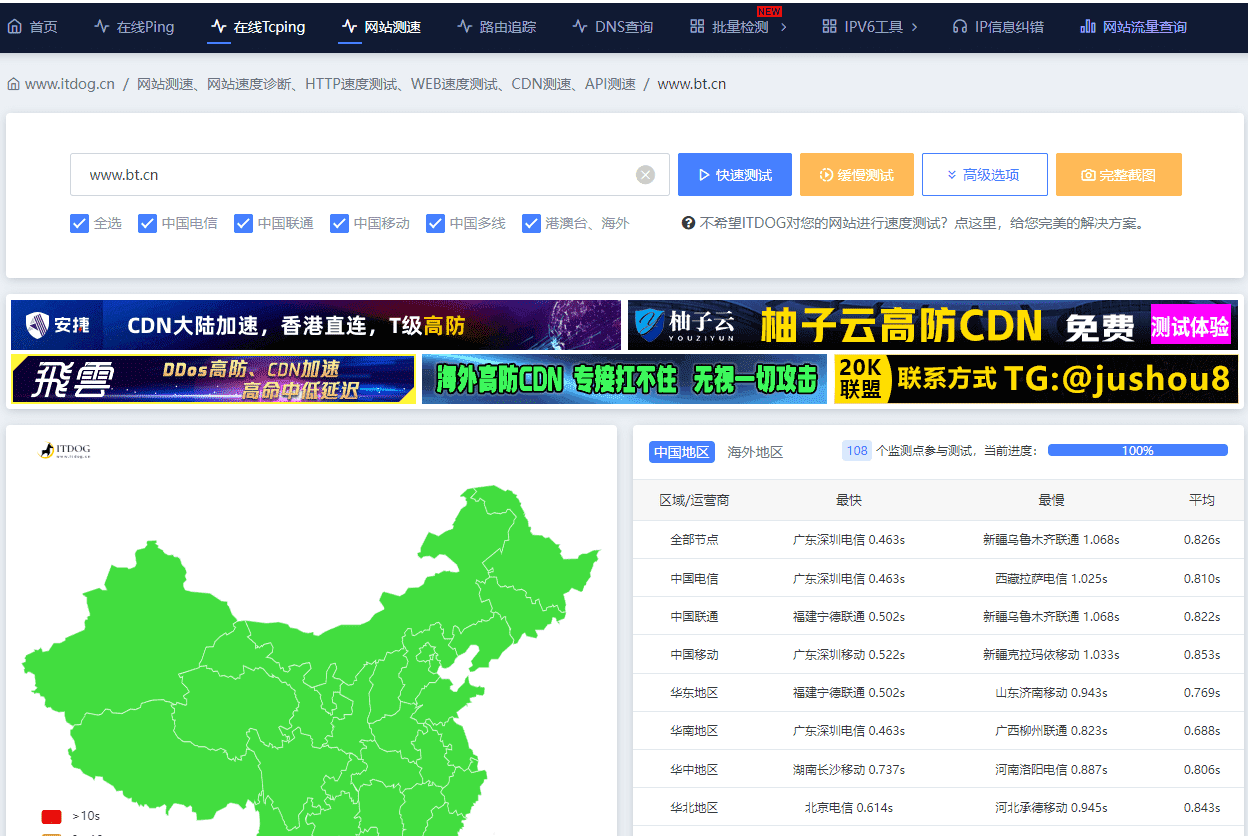Viewport: 1248px width, 836px height.
Task: Open the 网站测速 breadcrumb link
Action: click(x=386, y=84)
